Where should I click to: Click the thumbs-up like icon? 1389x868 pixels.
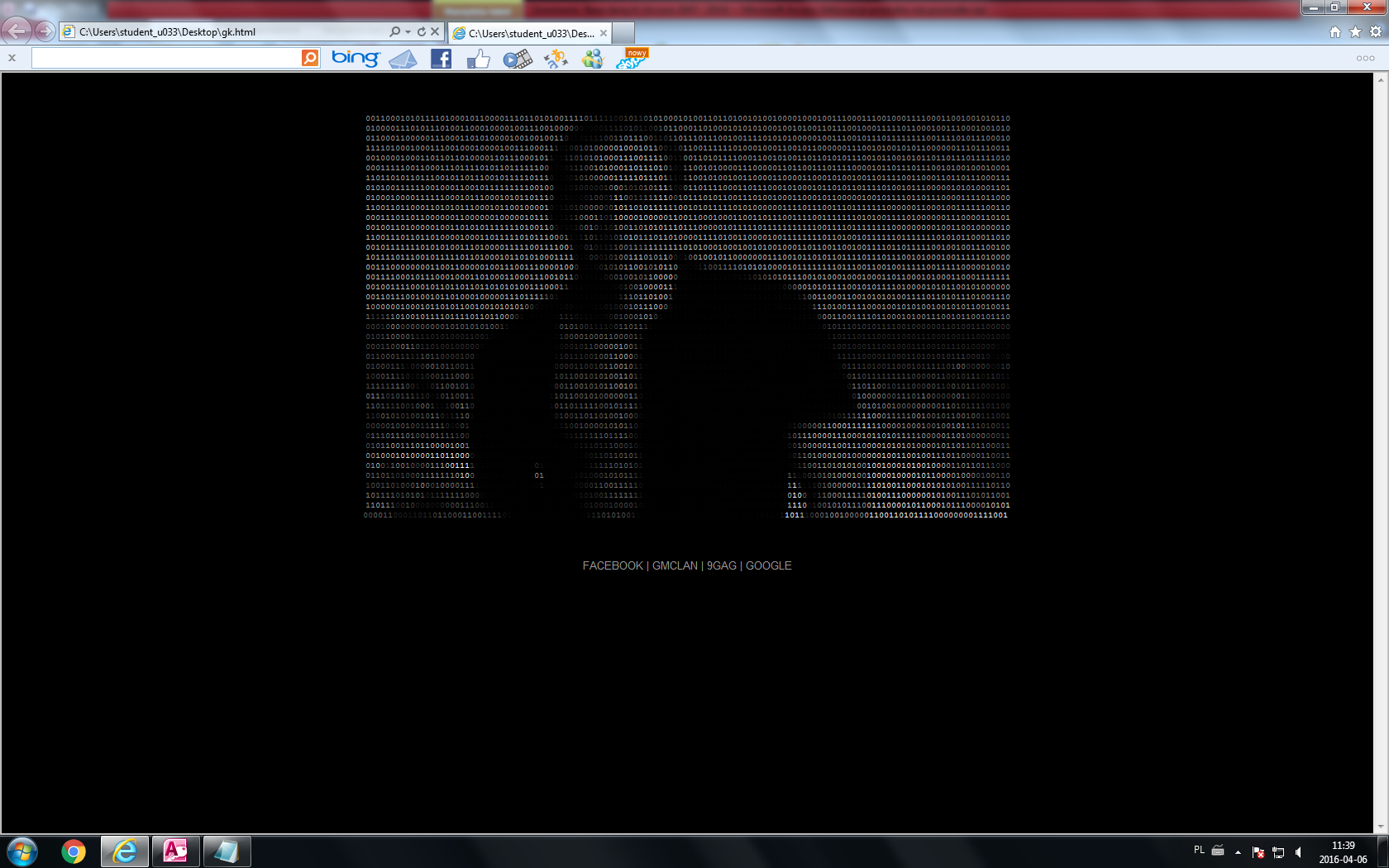[x=478, y=59]
